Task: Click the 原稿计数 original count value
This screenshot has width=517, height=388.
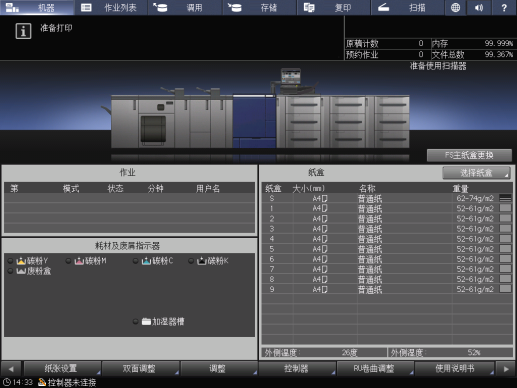Action: 421,44
